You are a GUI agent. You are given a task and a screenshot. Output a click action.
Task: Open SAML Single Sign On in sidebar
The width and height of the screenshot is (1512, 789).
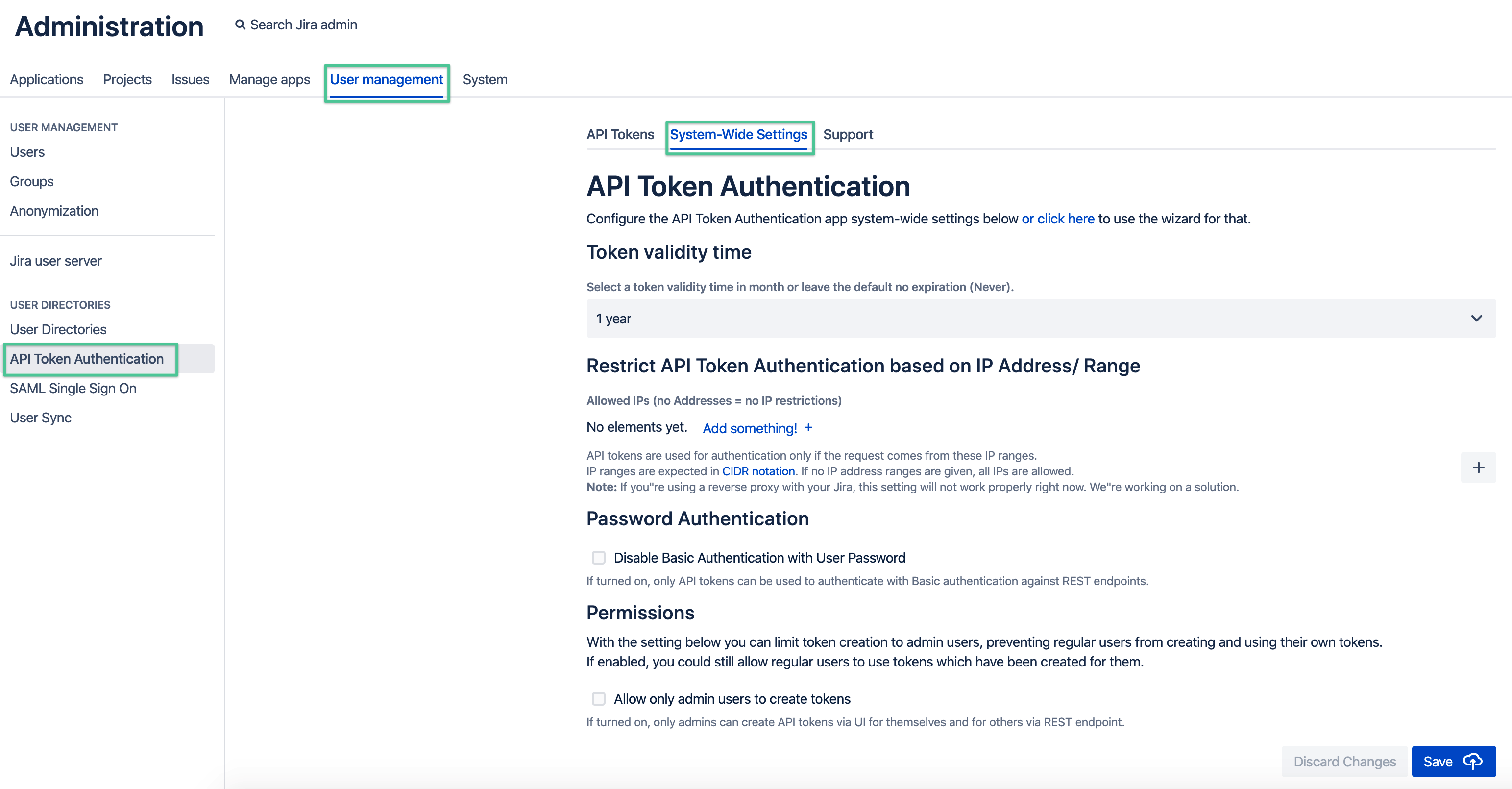tap(73, 388)
